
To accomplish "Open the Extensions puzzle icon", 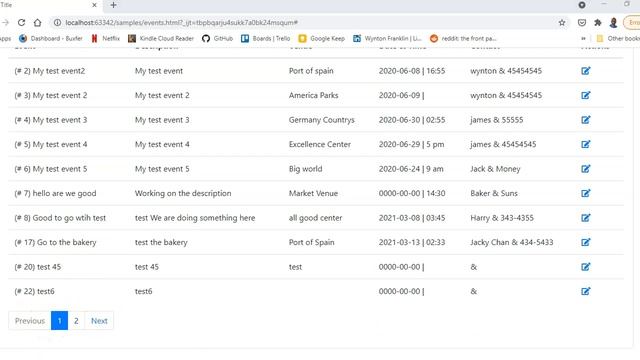I will (598, 22).
